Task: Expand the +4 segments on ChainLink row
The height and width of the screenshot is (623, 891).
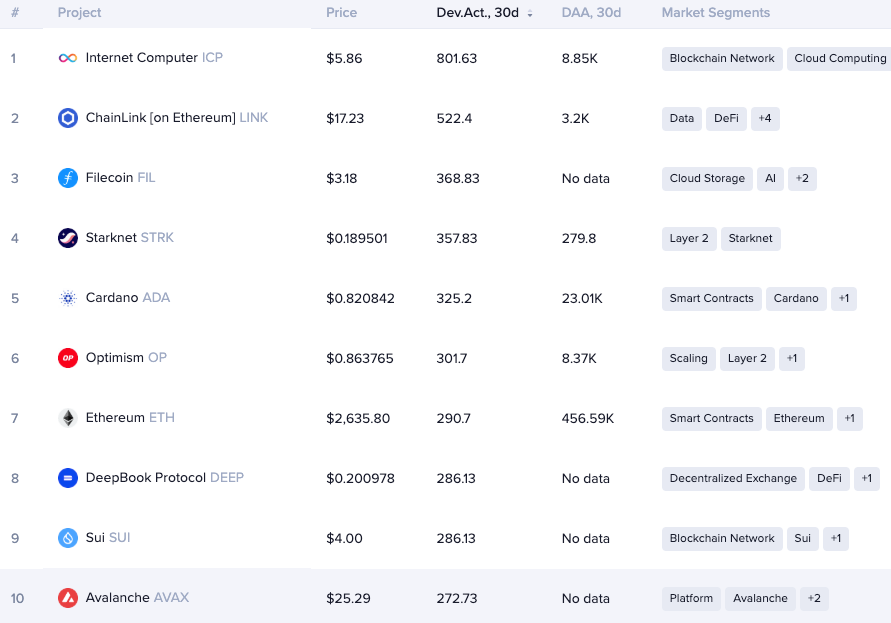Action: click(x=765, y=118)
